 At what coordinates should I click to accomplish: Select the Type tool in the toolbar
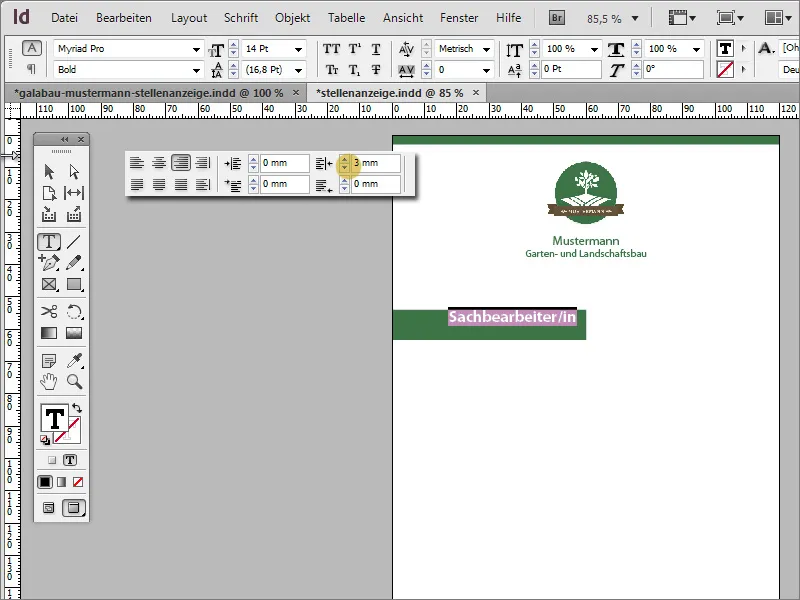click(x=48, y=241)
